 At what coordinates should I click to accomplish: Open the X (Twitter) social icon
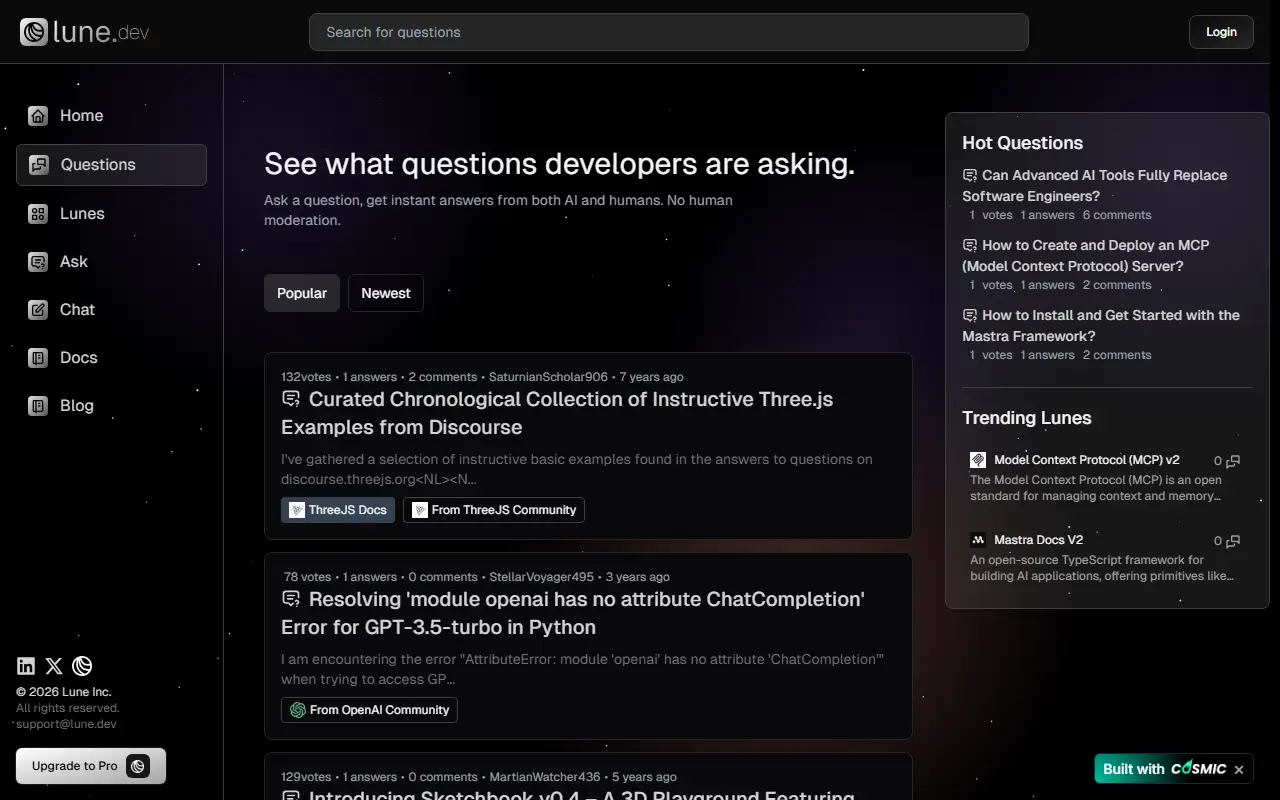click(x=54, y=666)
